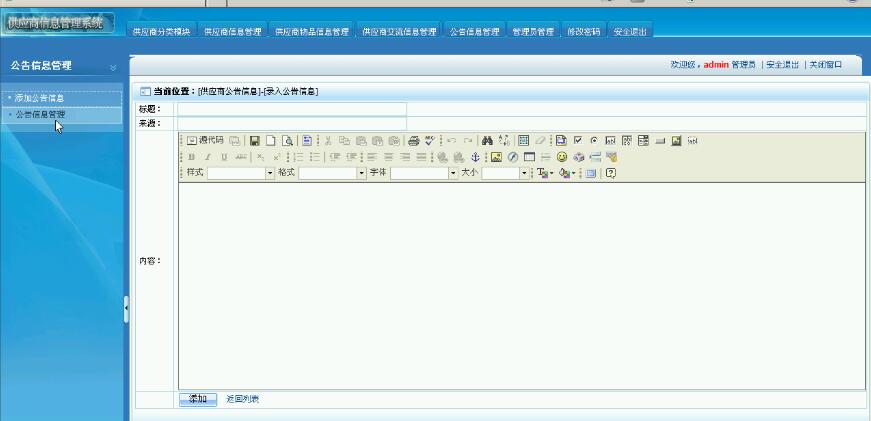Open the 字体 font dropdown

tap(424, 173)
